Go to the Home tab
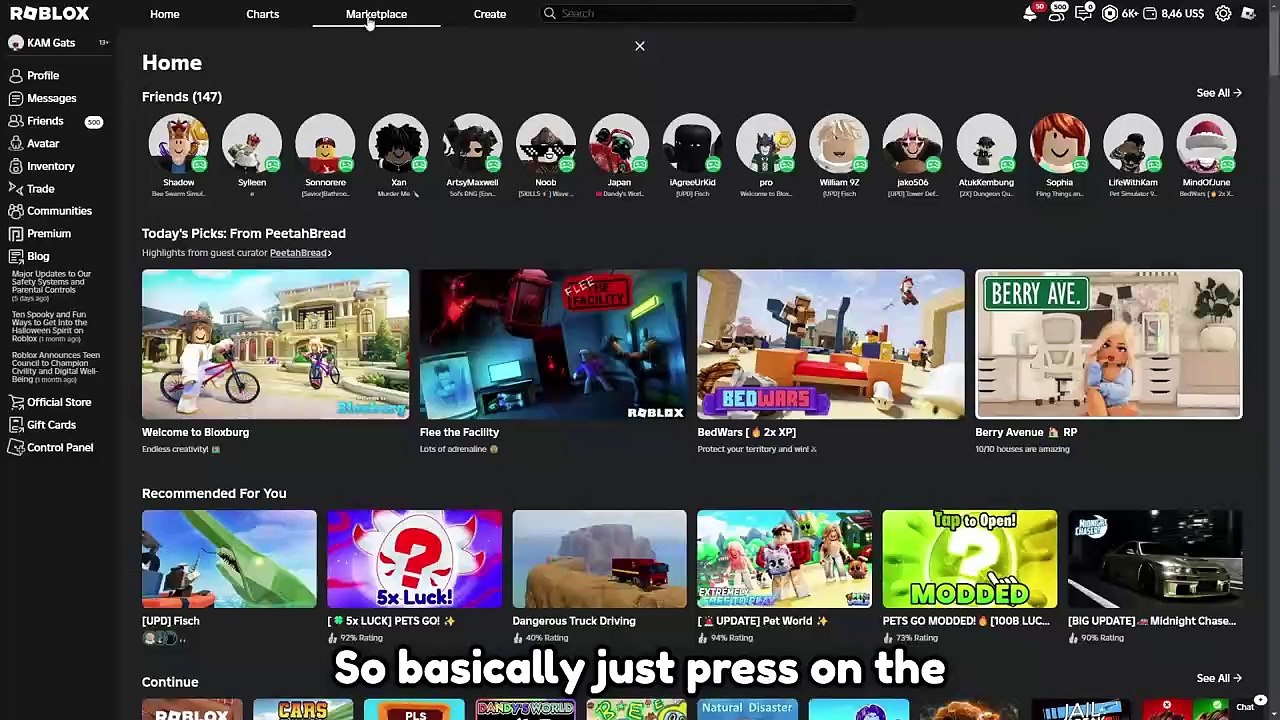Viewport: 1280px width, 720px height. point(165,14)
